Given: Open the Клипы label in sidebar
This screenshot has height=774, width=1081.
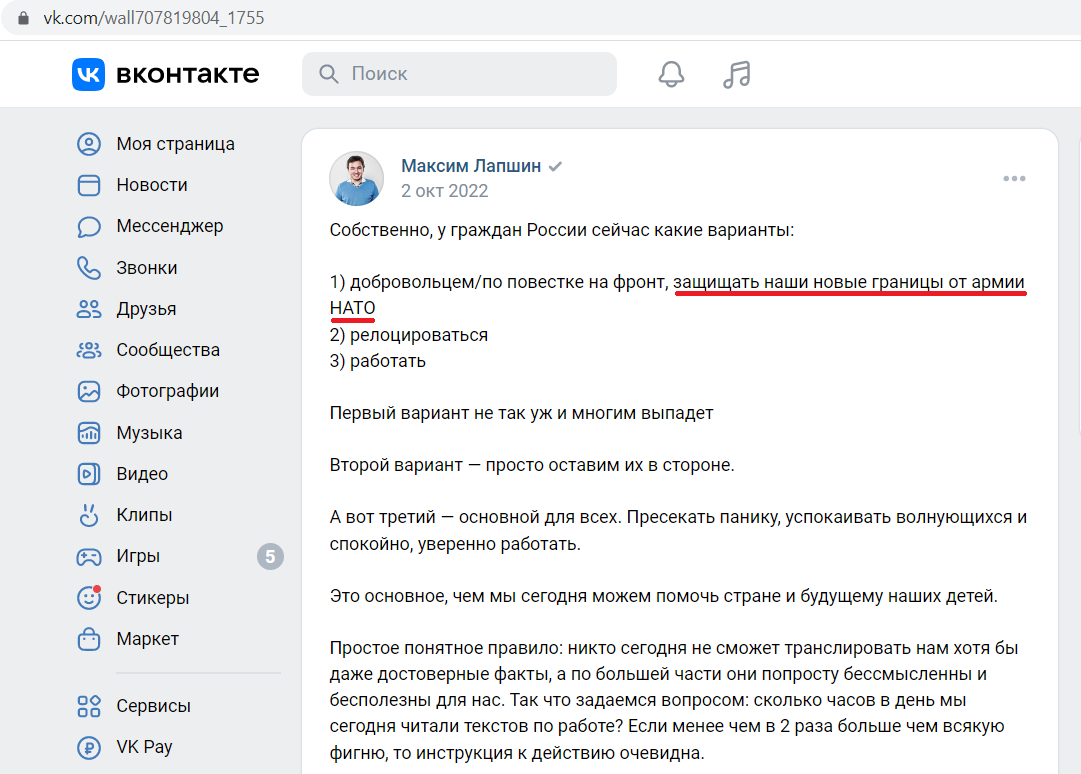Looking at the screenshot, I should (144, 515).
